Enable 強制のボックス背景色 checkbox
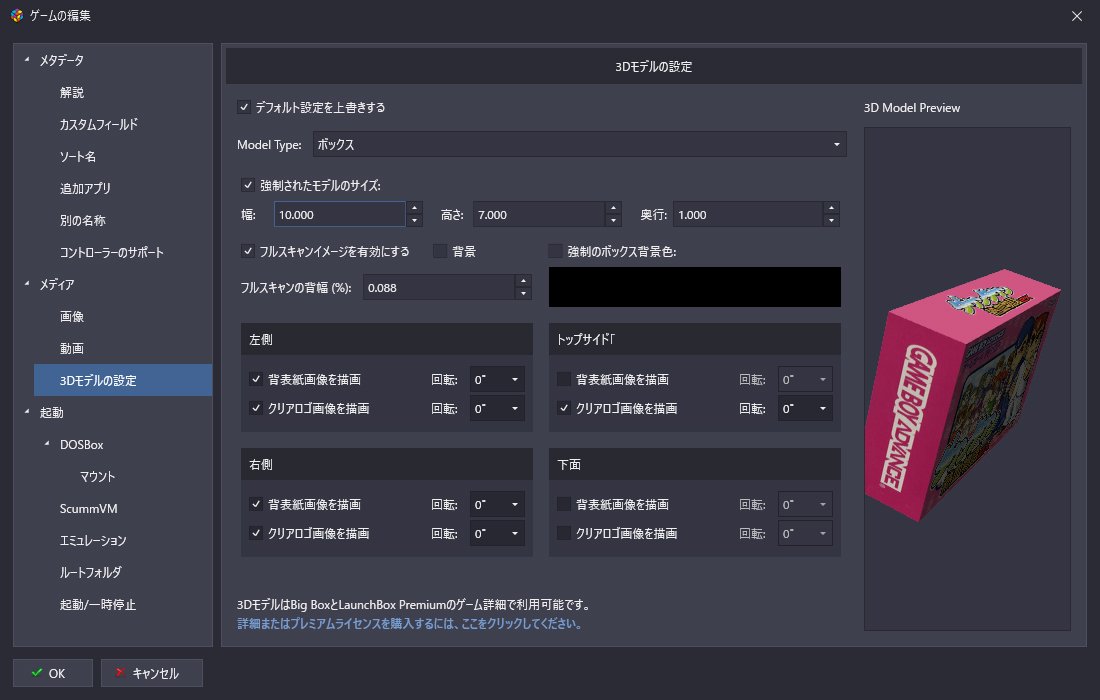Viewport: 1100px width, 700px height. pos(555,251)
